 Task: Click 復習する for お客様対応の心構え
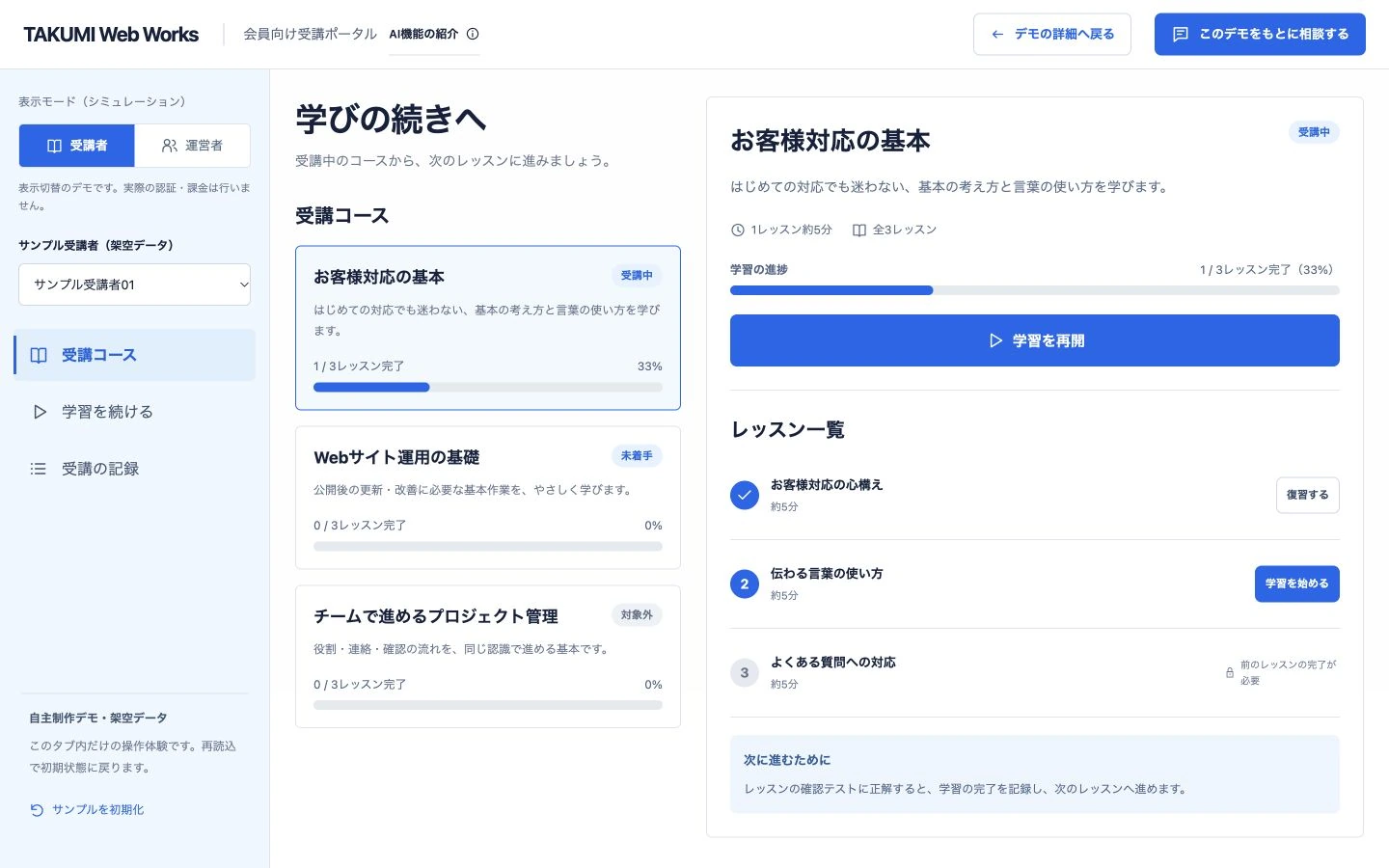click(x=1308, y=495)
